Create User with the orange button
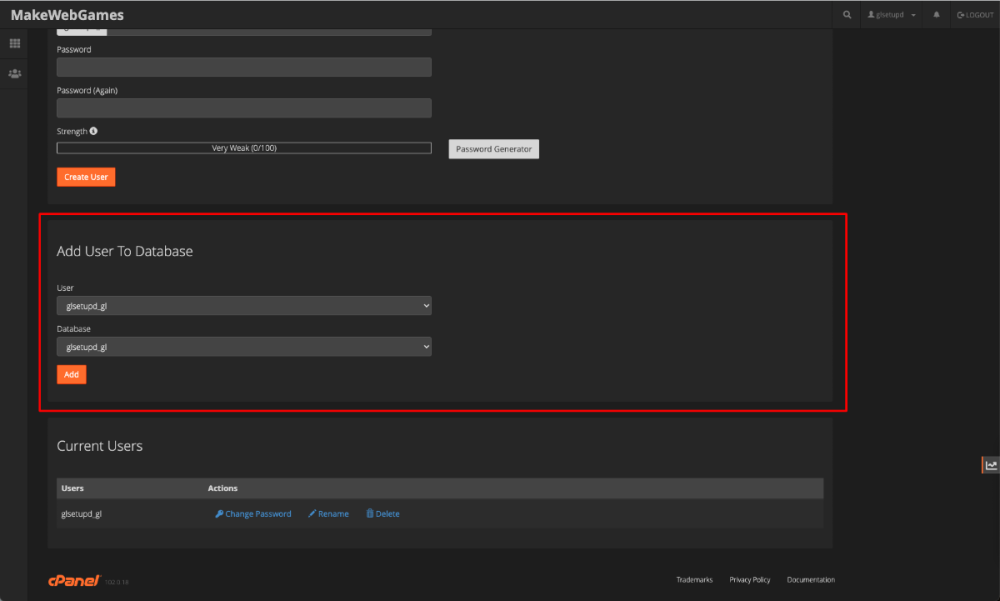Image resolution: width=1000 pixels, height=601 pixels. pyautogui.click(x=85, y=176)
